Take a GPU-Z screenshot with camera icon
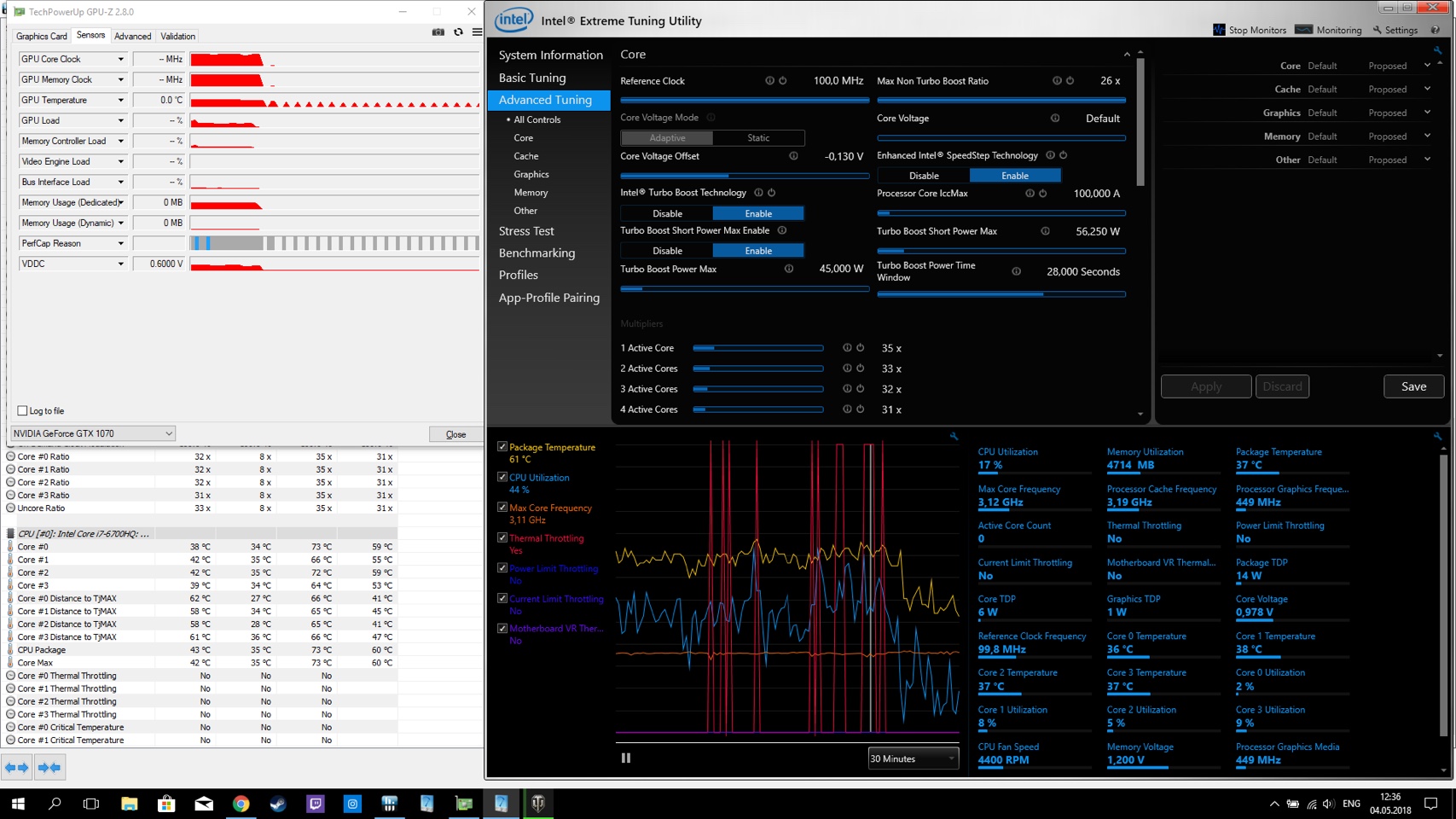 click(438, 32)
